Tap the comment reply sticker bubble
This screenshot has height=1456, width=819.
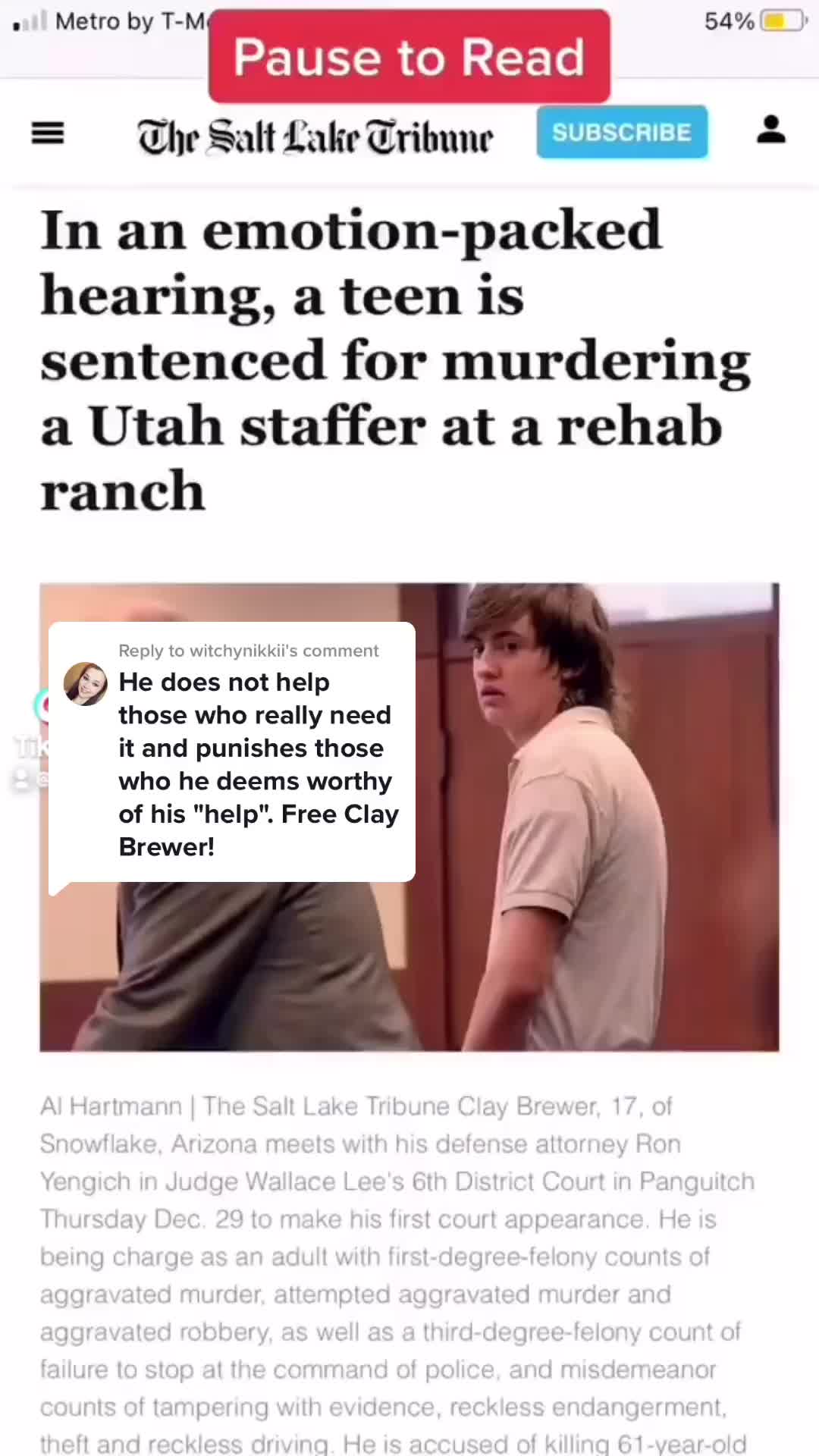(x=232, y=752)
